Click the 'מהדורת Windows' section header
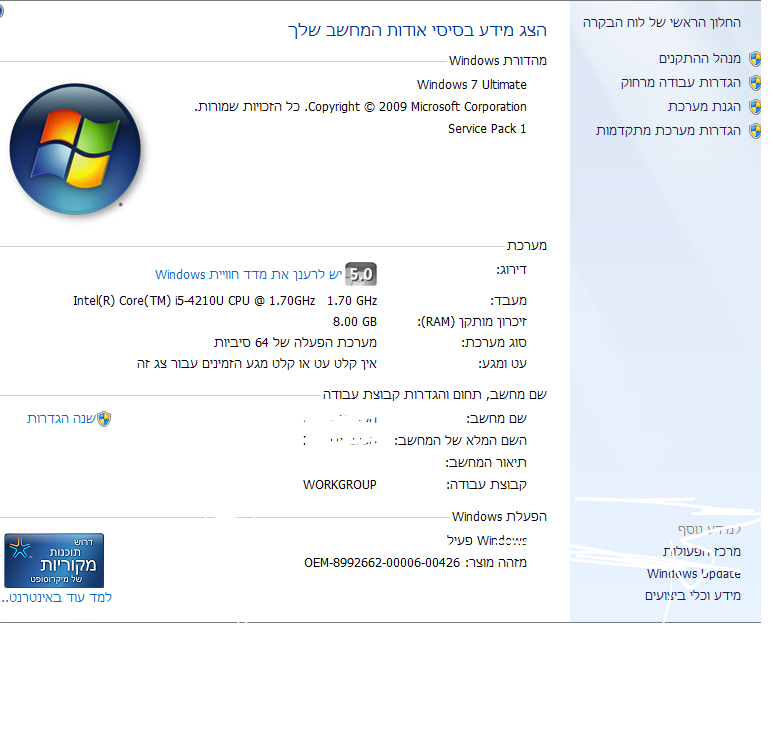This screenshot has height=742, width=773. pos(497,61)
